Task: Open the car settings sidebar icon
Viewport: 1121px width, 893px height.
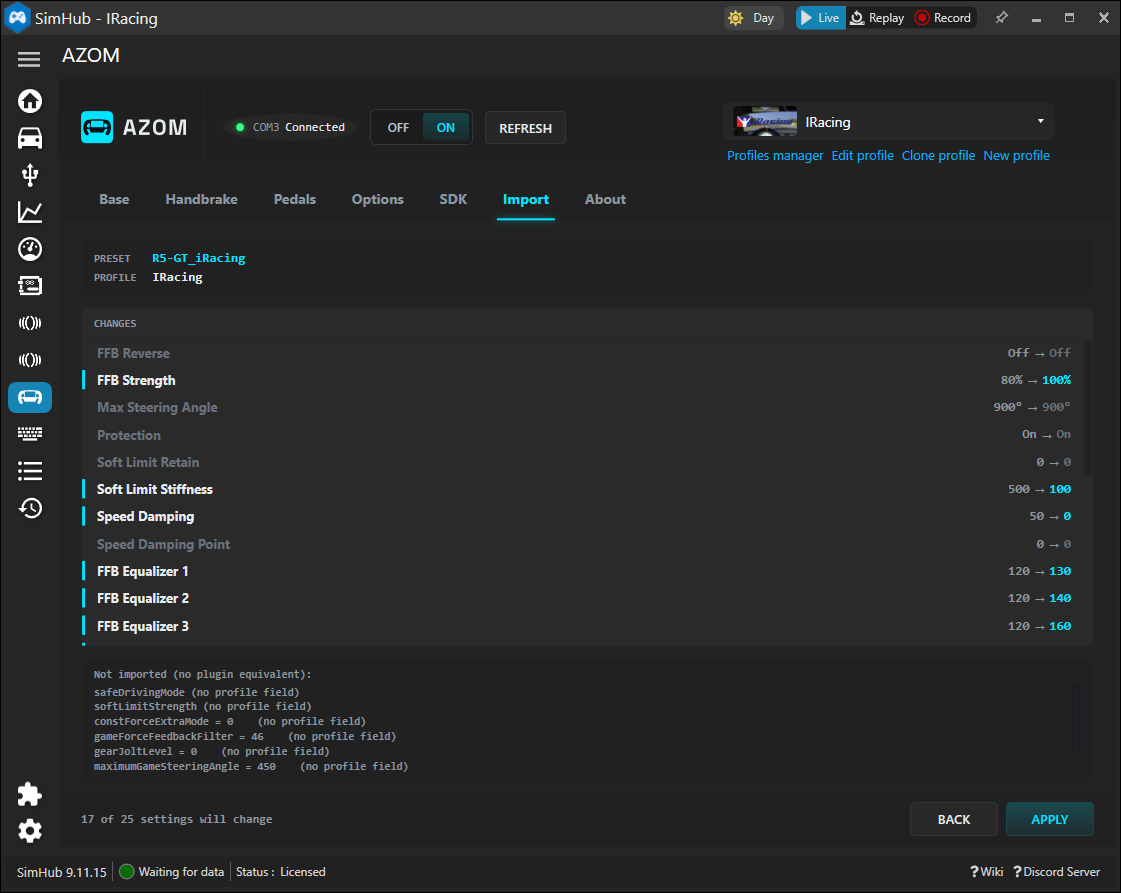Action: pyautogui.click(x=29, y=138)
